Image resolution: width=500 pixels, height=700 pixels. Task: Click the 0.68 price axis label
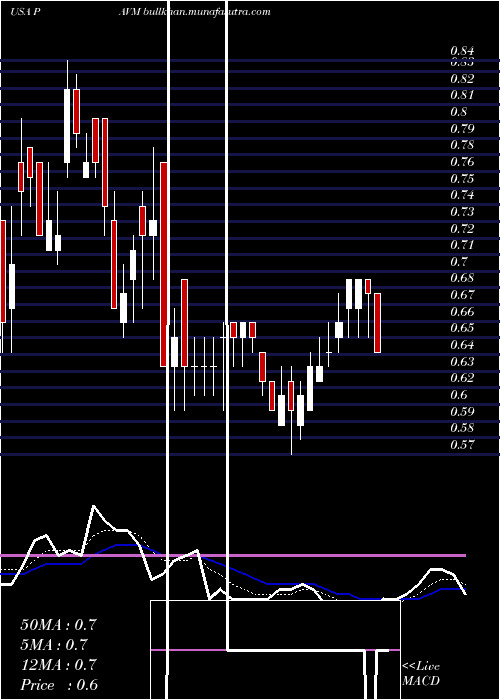point(462,278)
